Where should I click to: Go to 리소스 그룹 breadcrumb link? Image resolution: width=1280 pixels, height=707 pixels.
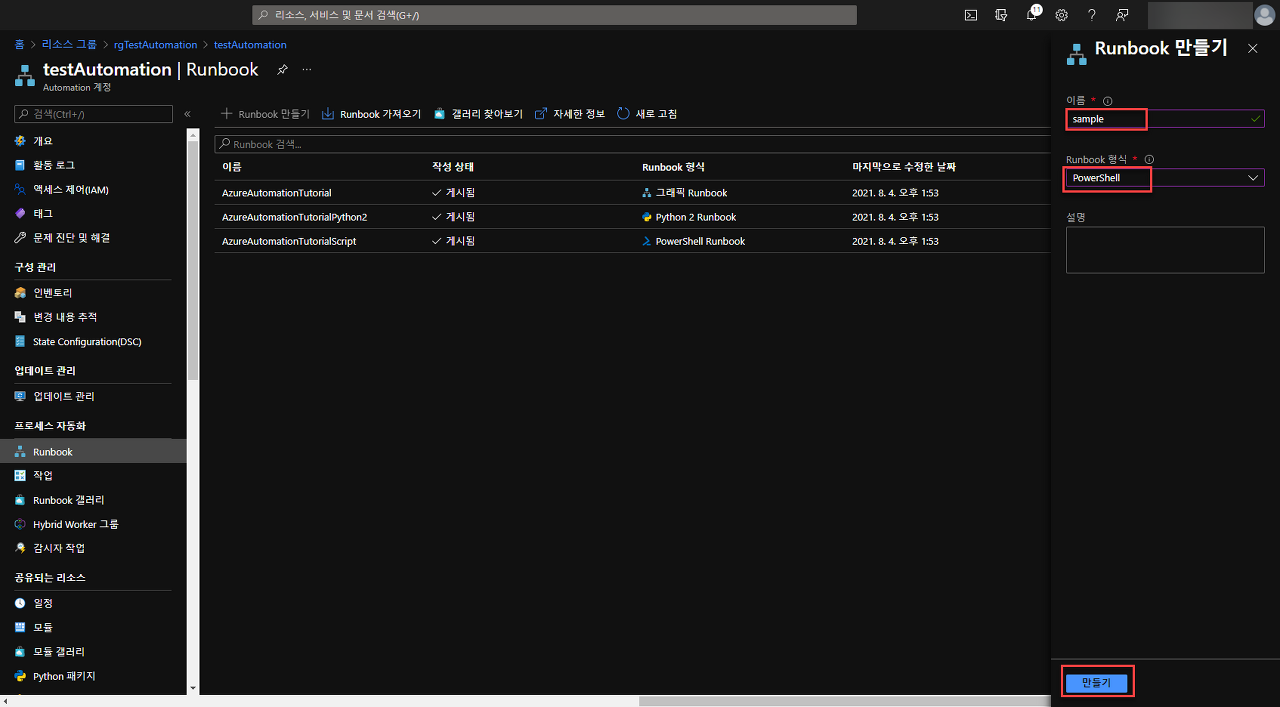(69, 44)
